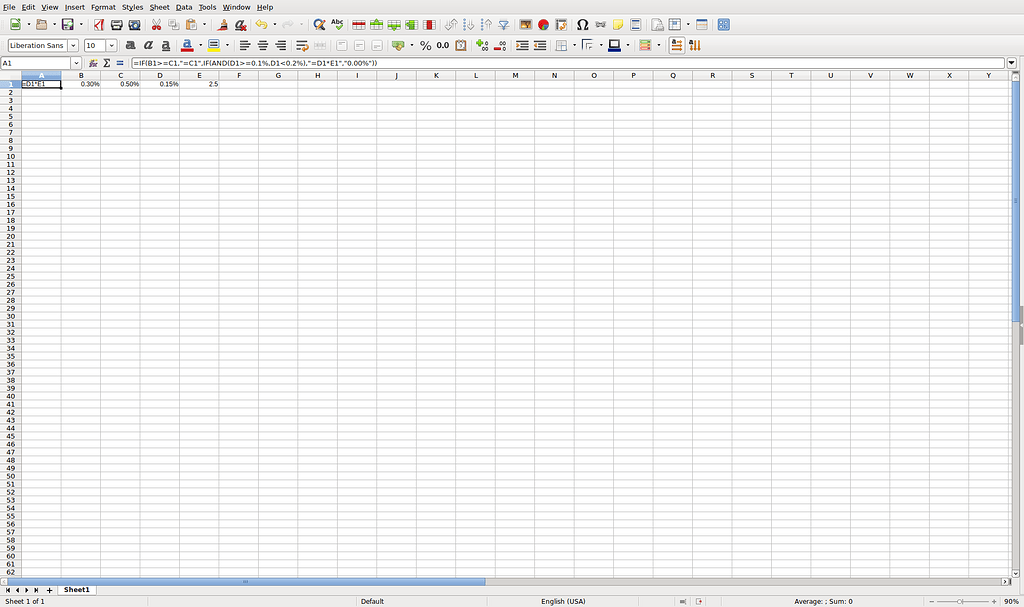Viewport: 1024px width, 607px height.
Task: Open the Data menu
Action: tap(184, 7)
